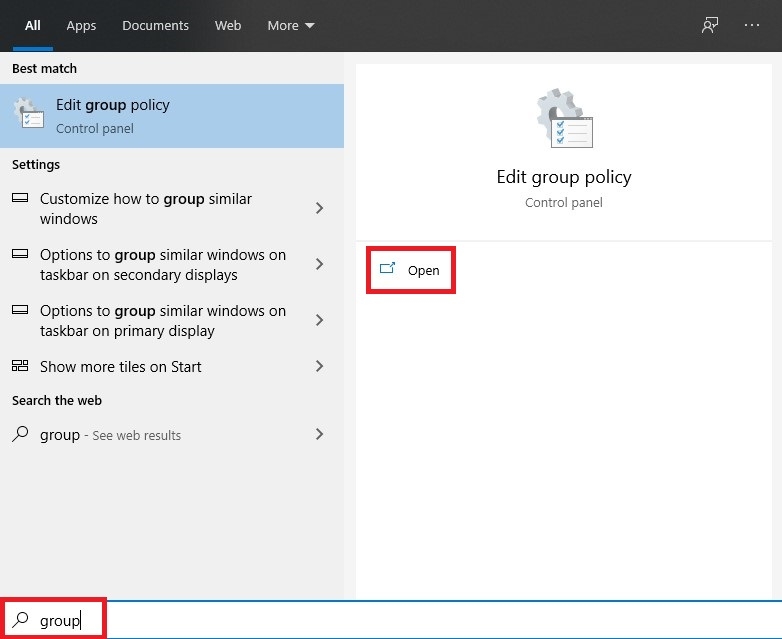Switch to the Documents tab

pos(155,25)
